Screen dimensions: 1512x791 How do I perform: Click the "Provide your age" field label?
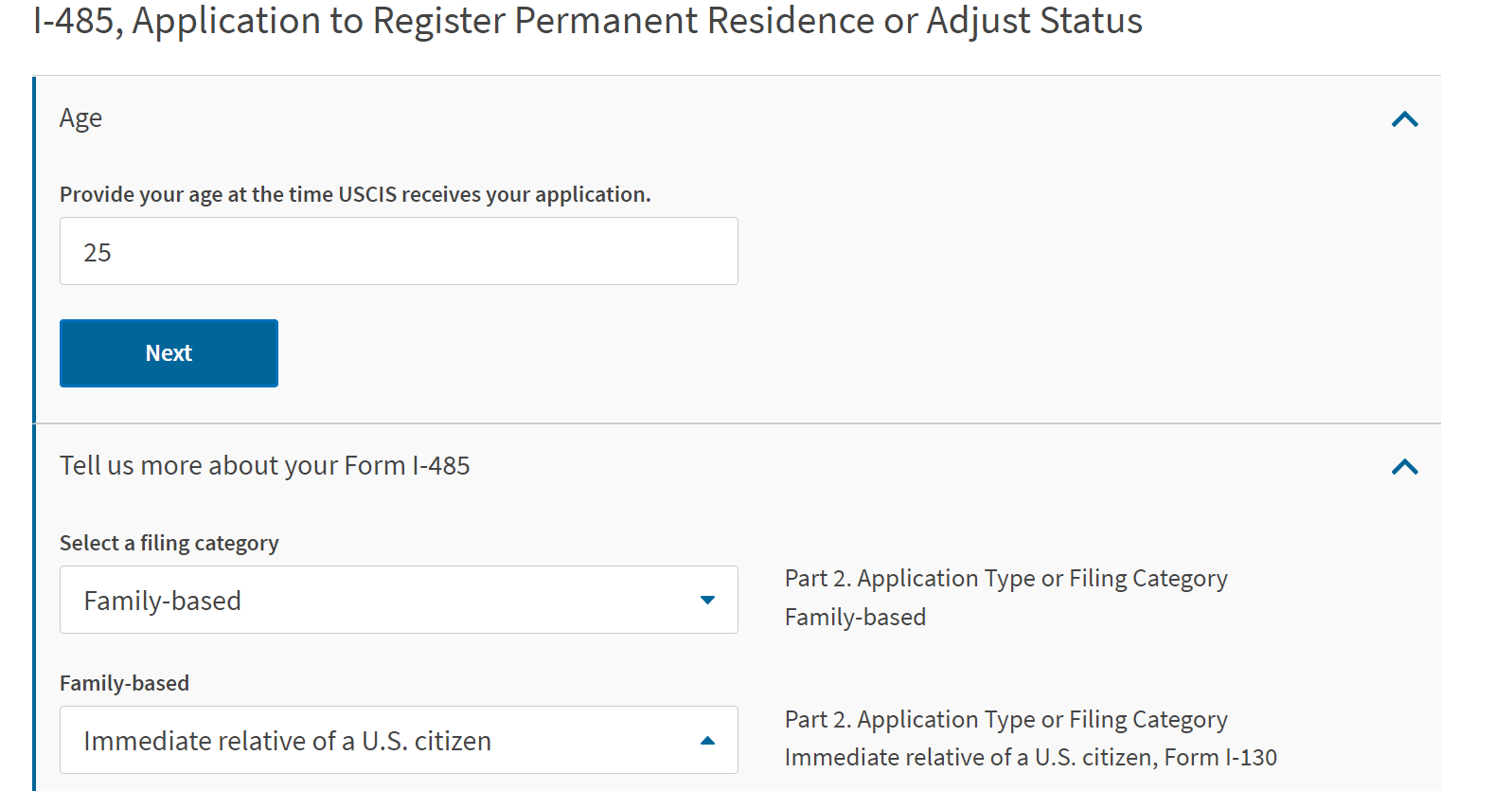tap(355, 194)
